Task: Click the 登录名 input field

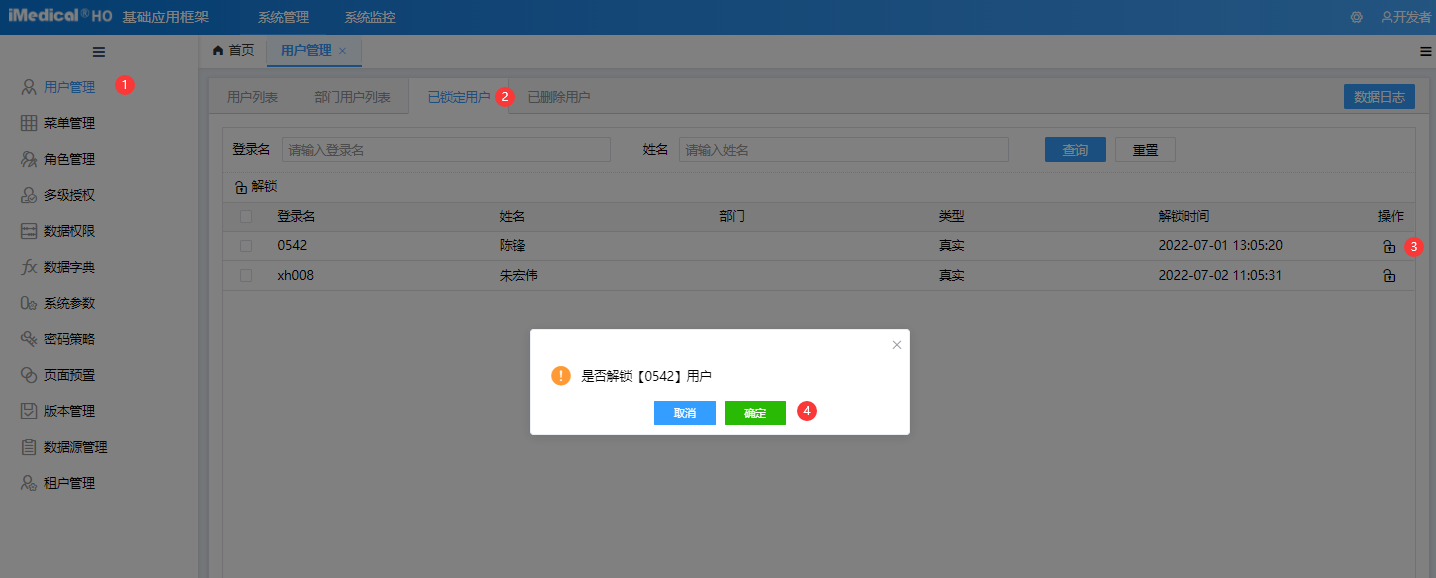Action: pos(445,148)
